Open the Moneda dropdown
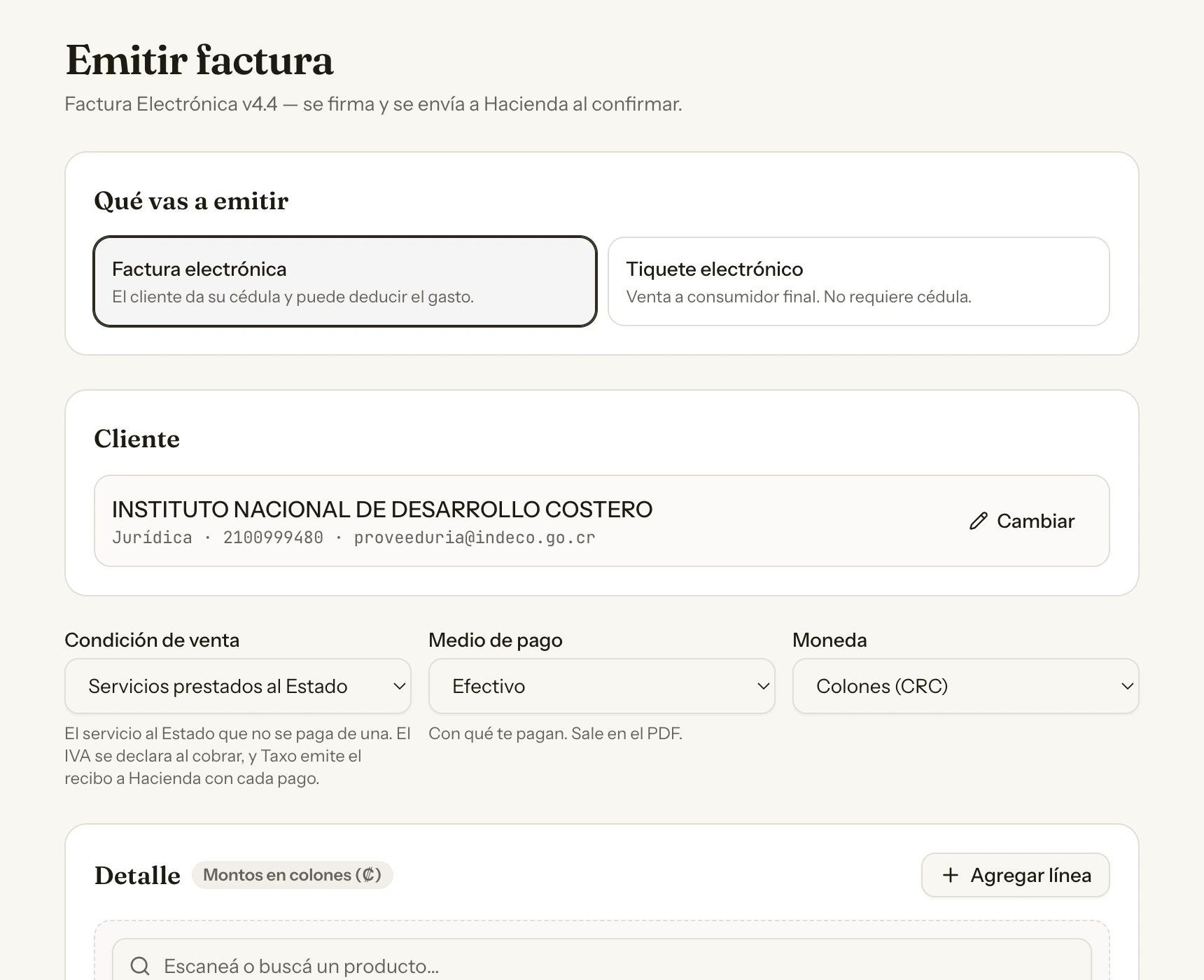 pyautogui.click(x=966, y=686)
